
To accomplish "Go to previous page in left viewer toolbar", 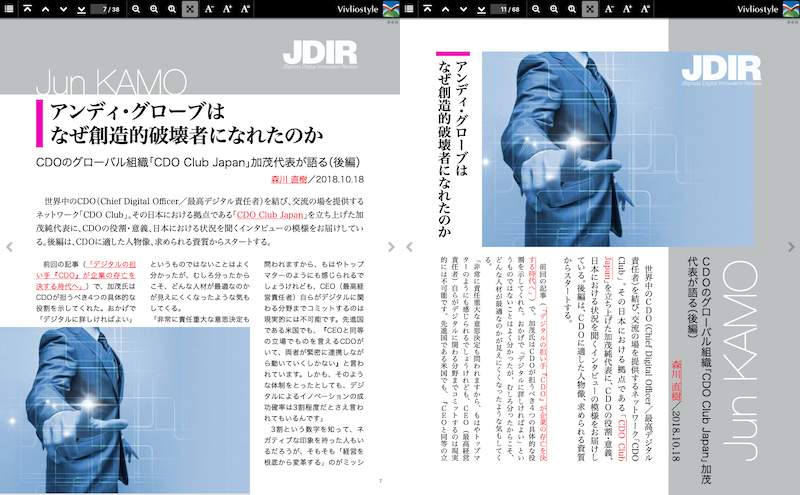I will (45, 9).
